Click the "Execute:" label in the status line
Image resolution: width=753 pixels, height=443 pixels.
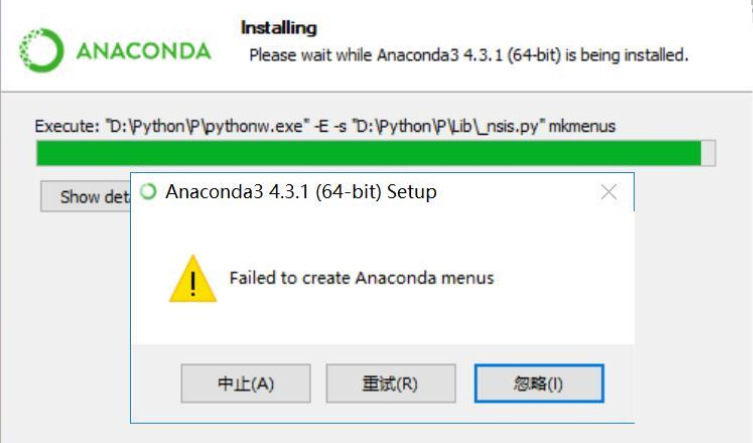67,126
